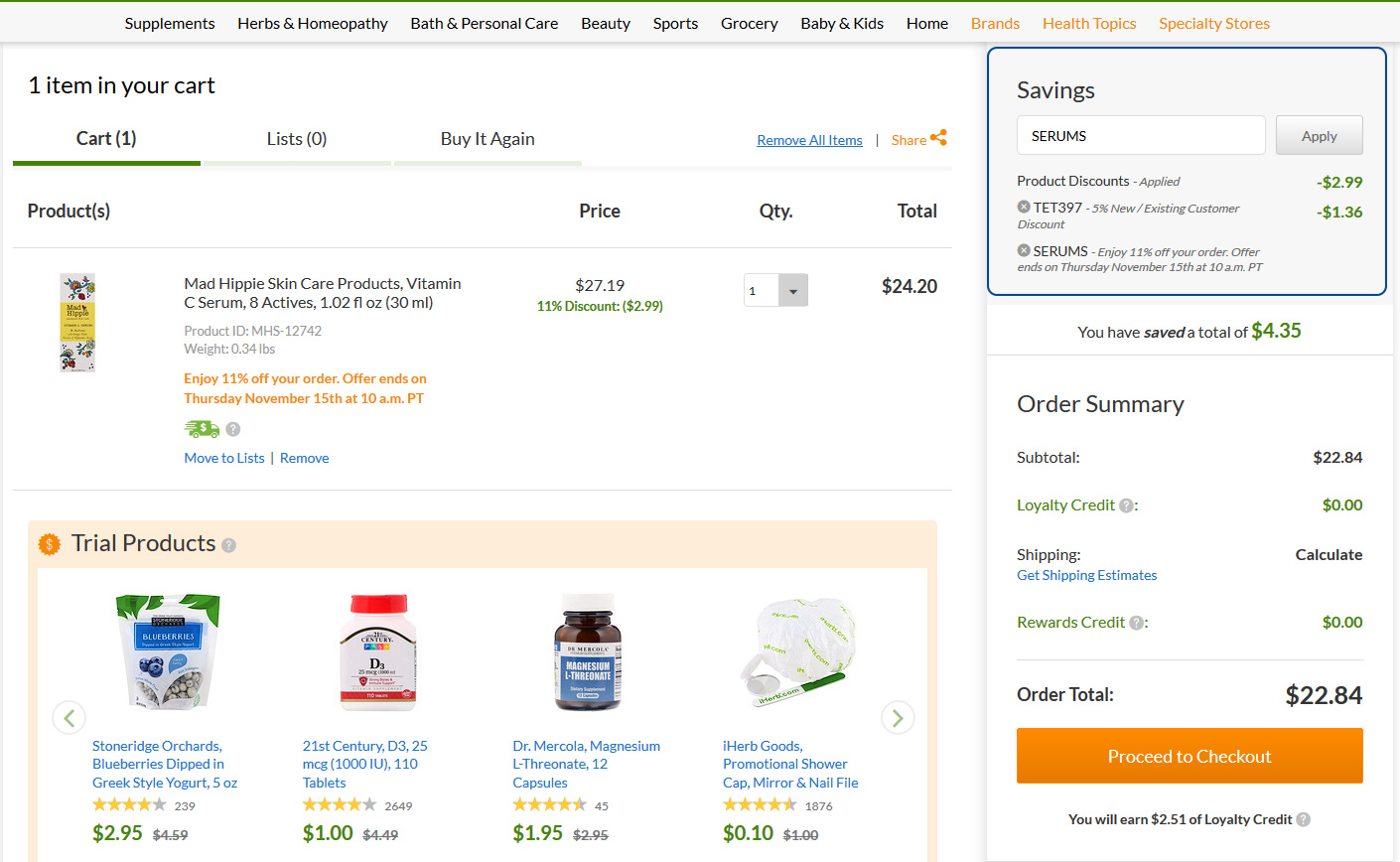
Task: Open Mad Hippie Vitamin C Serum product thumbnail
Action: point(77,323)
